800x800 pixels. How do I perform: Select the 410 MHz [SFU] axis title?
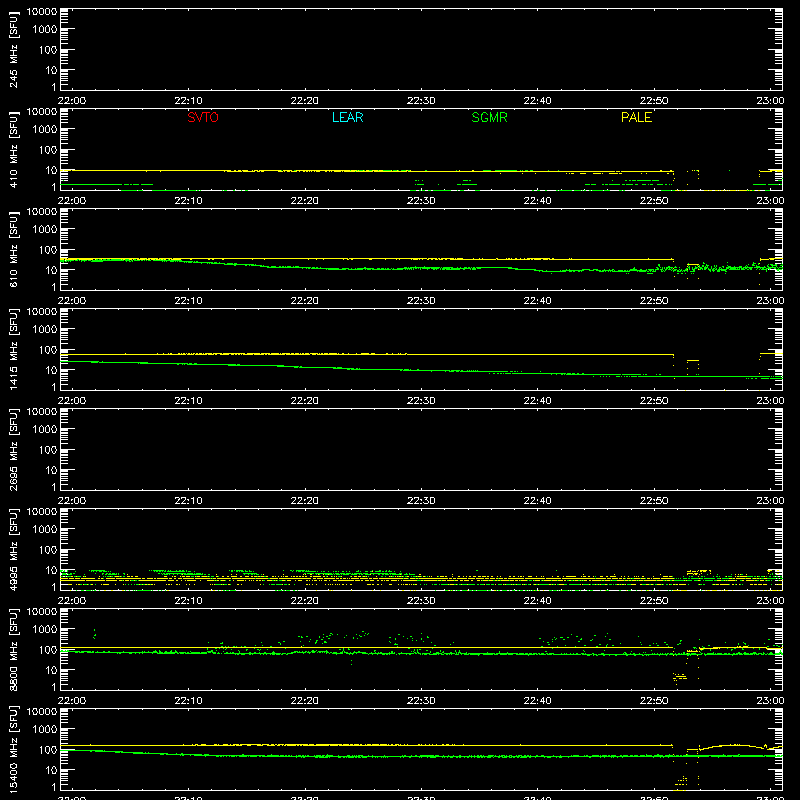click(13, 150)
